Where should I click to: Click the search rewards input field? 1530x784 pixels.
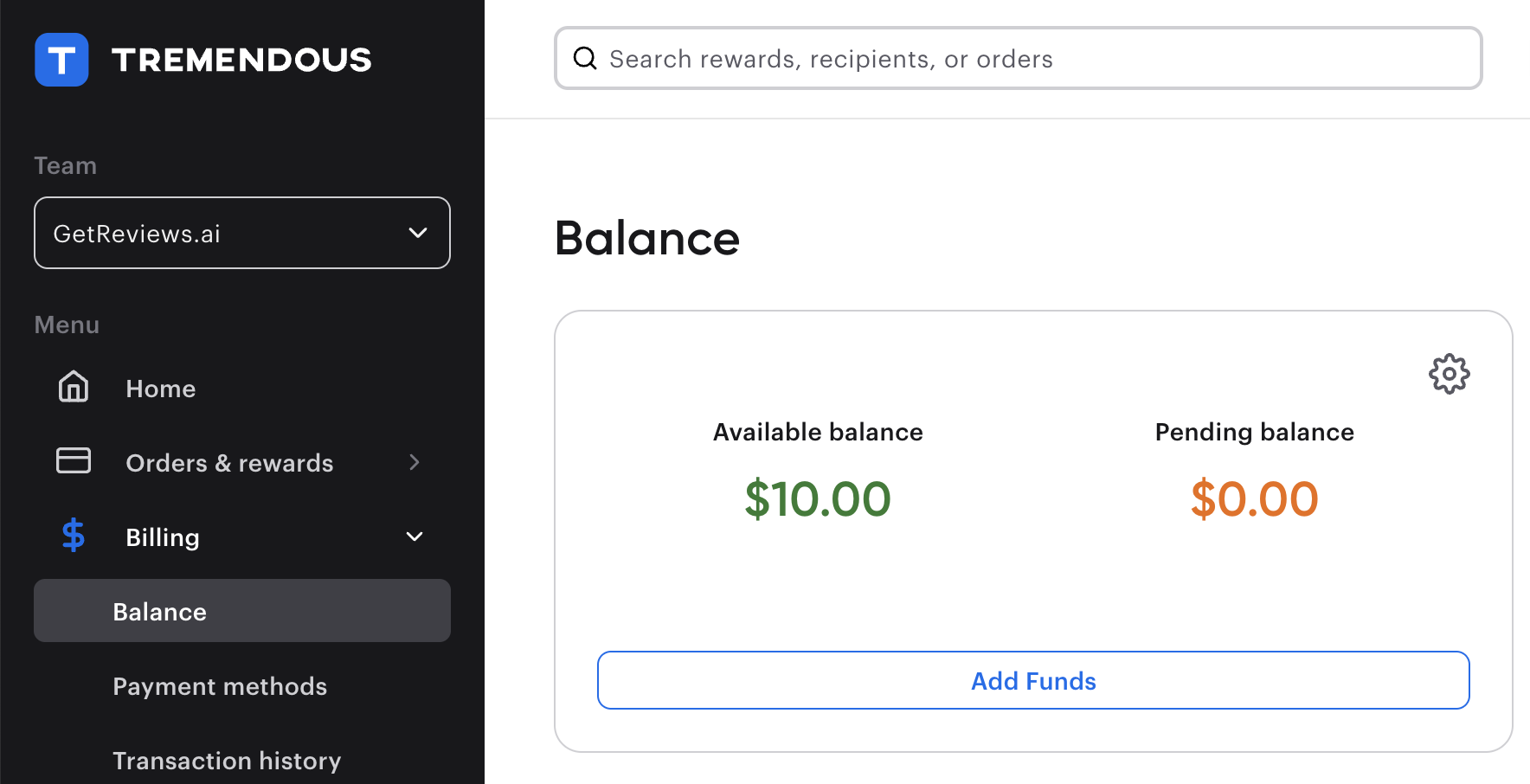(x=952, y=58)
